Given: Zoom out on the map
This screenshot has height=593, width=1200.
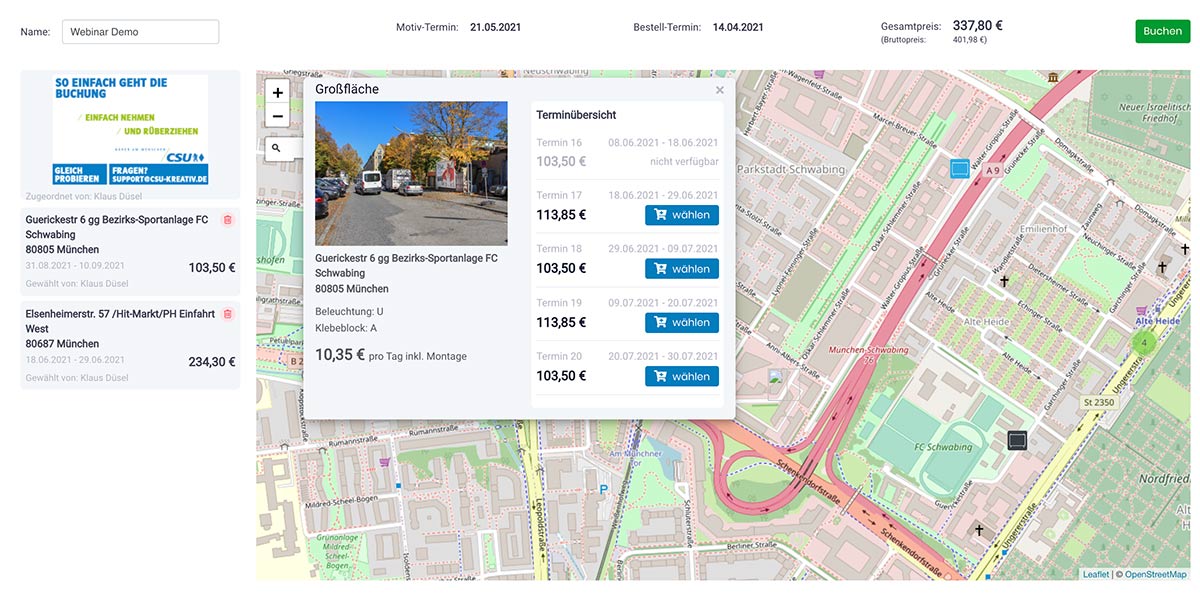Looking at the screenshot, I should [278, 116].
